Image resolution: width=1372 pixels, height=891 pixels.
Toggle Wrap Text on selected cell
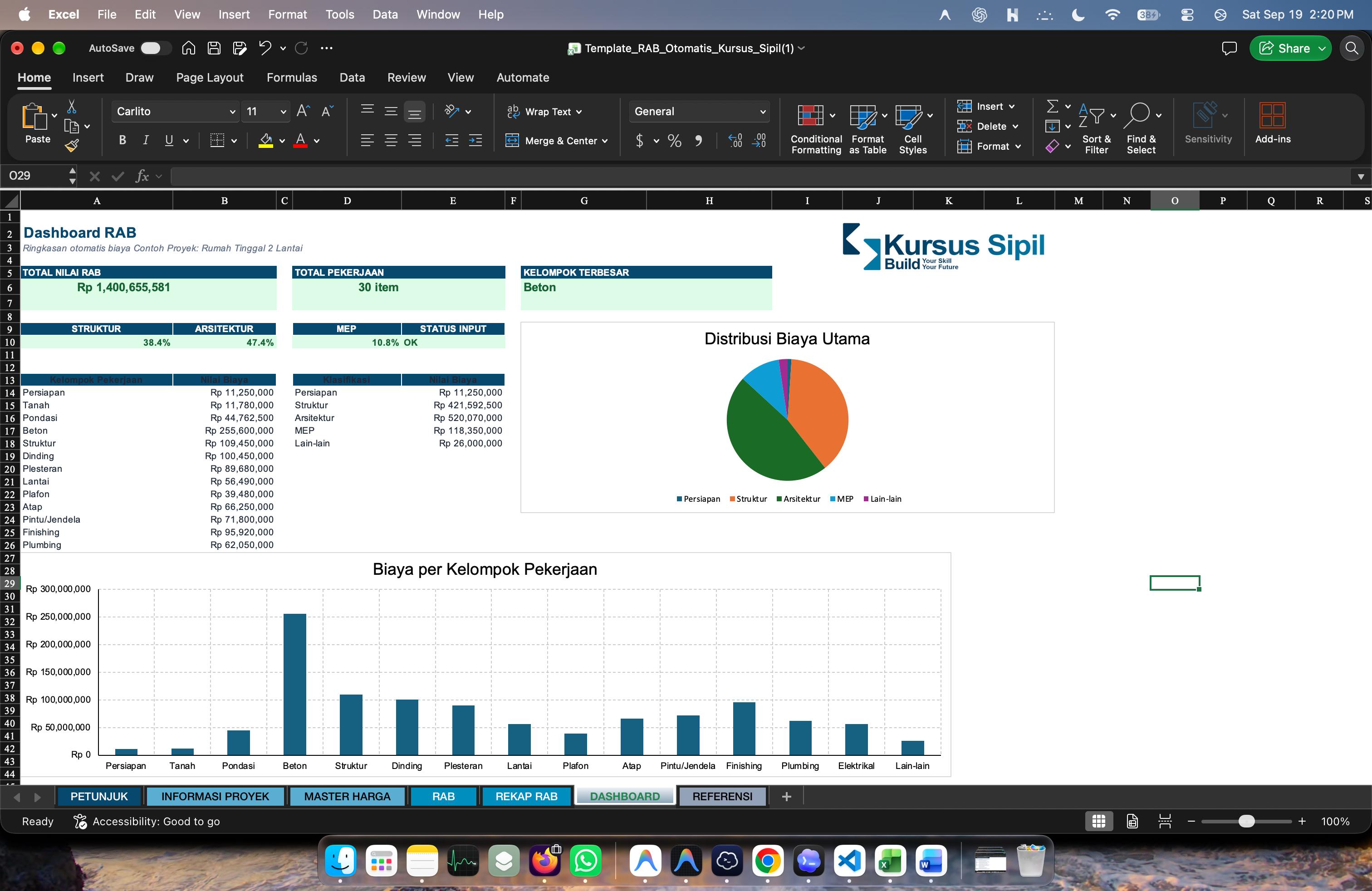(544, 111)
